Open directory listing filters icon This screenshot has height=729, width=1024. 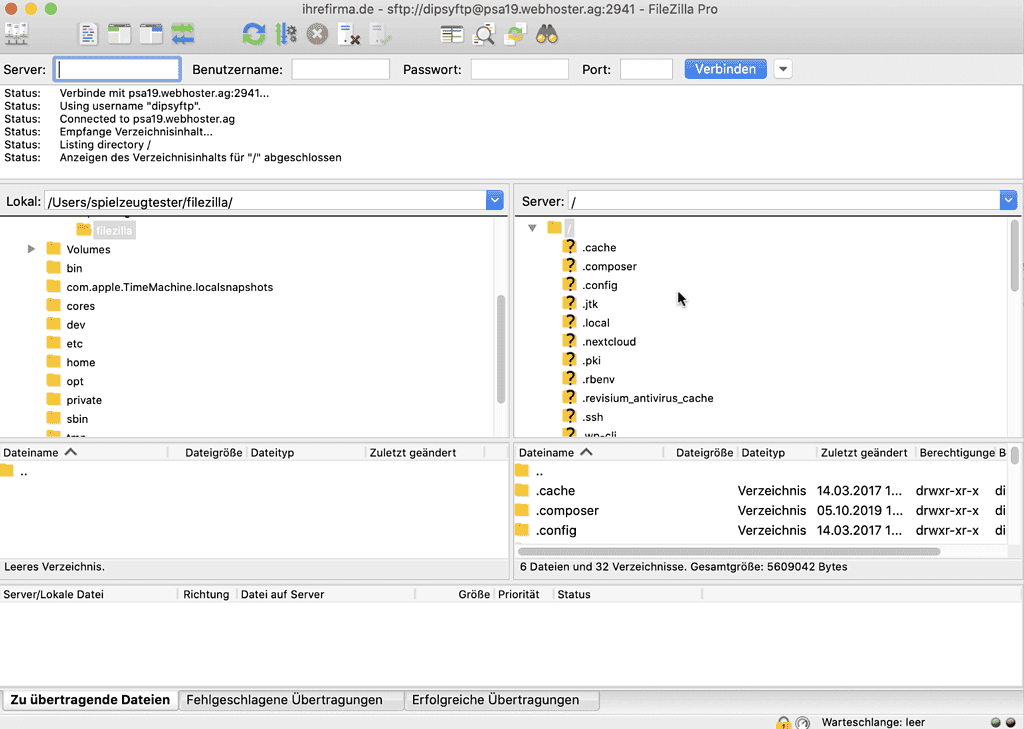click(451, 34)
